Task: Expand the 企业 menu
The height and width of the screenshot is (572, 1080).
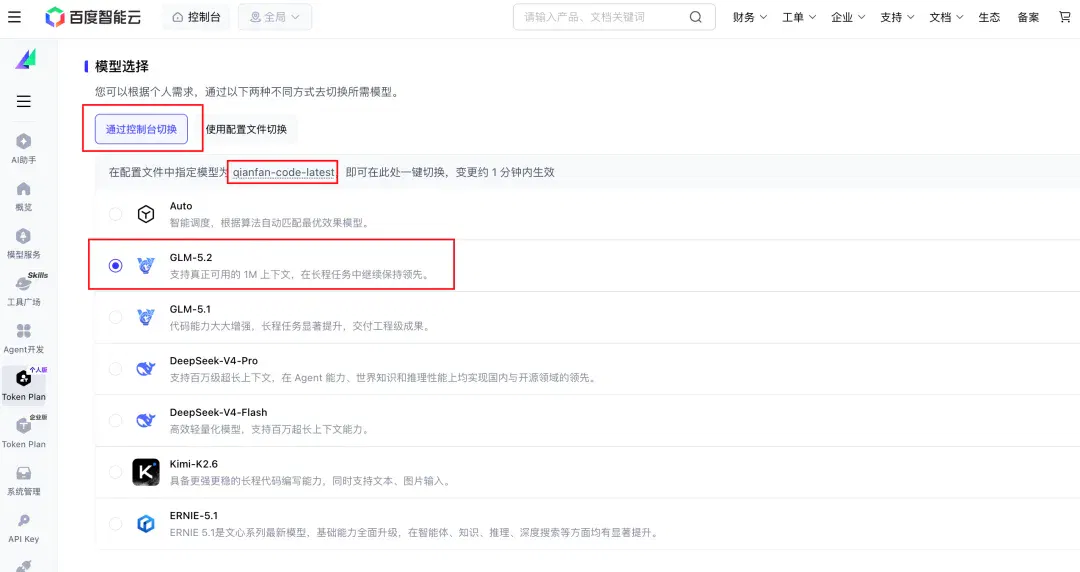Action: click(x=848, y=17)
